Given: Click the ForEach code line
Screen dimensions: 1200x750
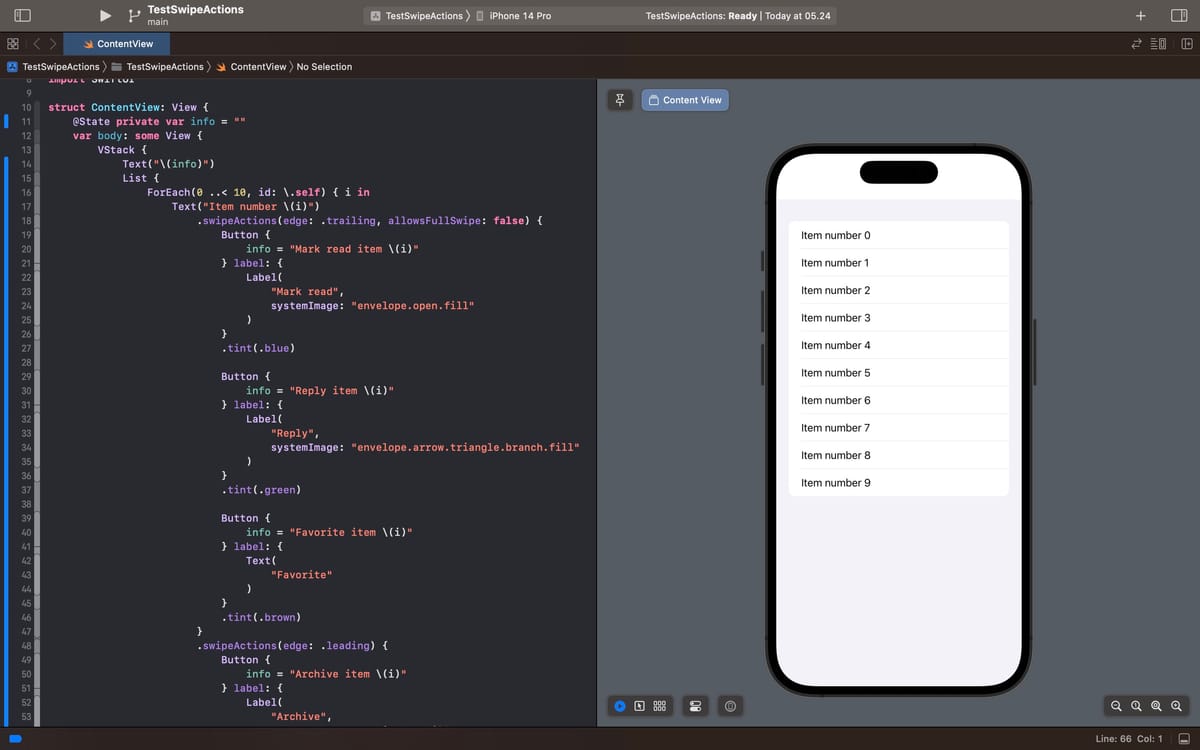Looking at the screenshot, I should pos(258,192).
